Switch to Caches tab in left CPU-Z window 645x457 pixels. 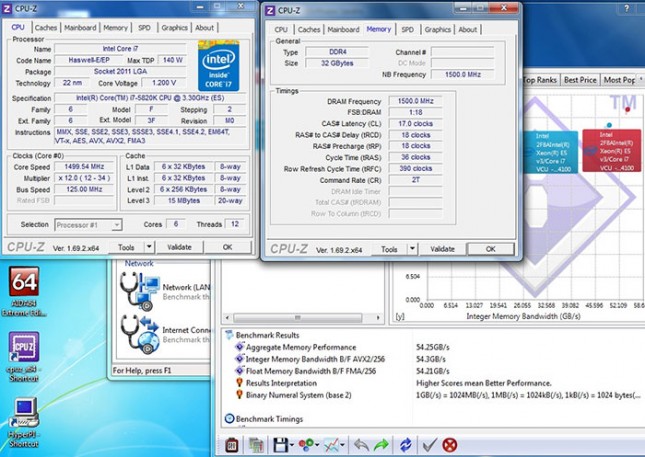(x=46, y=28)
